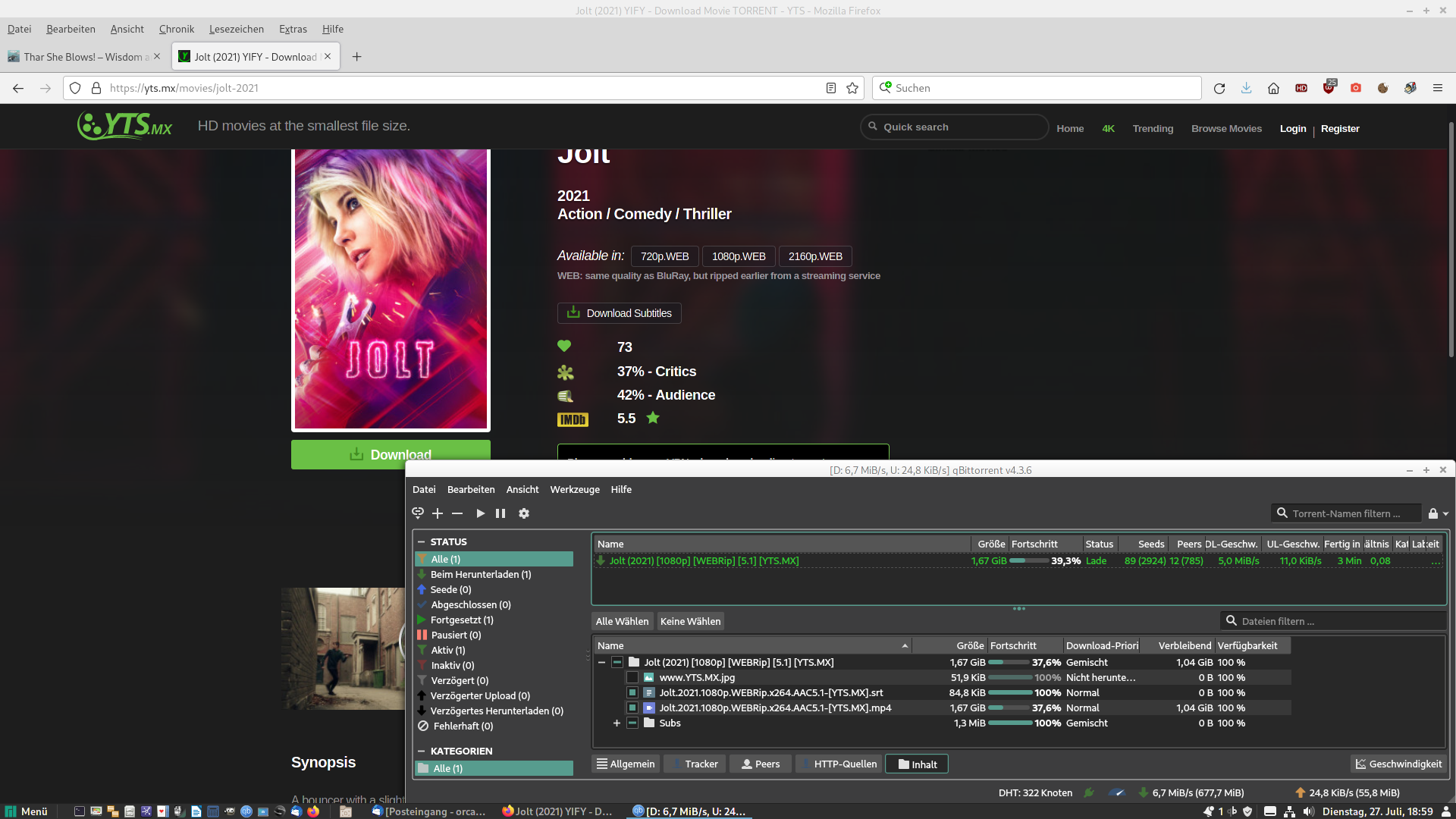Open qBittorrent settings gear
1456x819 pixels.
[x=524, y=513]
